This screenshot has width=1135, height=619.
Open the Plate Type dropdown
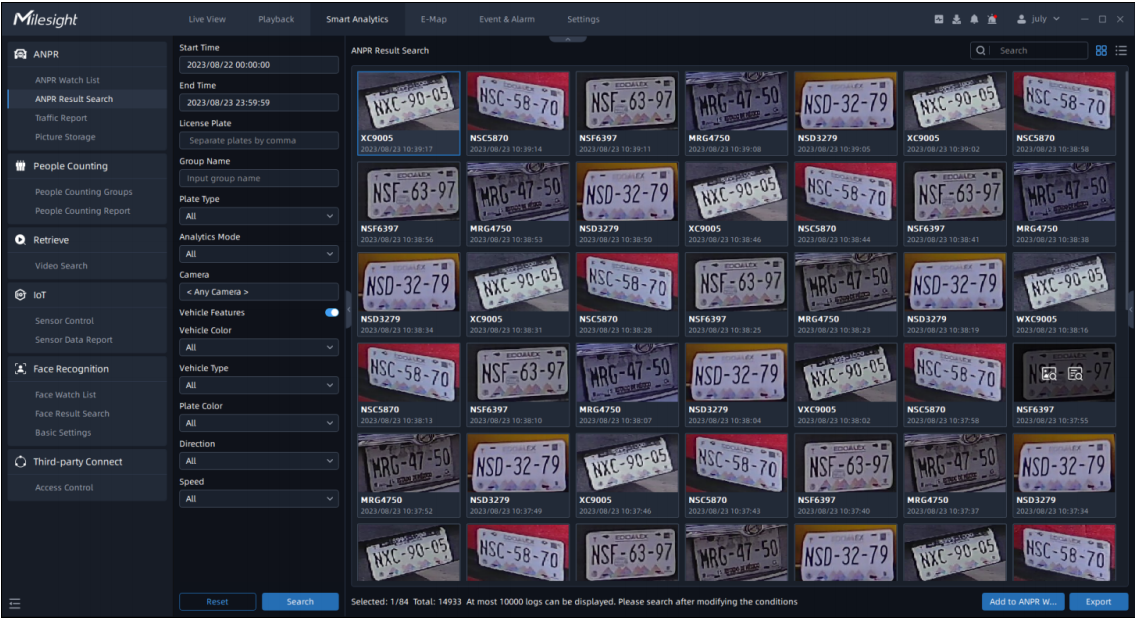(x=258, y=216)
